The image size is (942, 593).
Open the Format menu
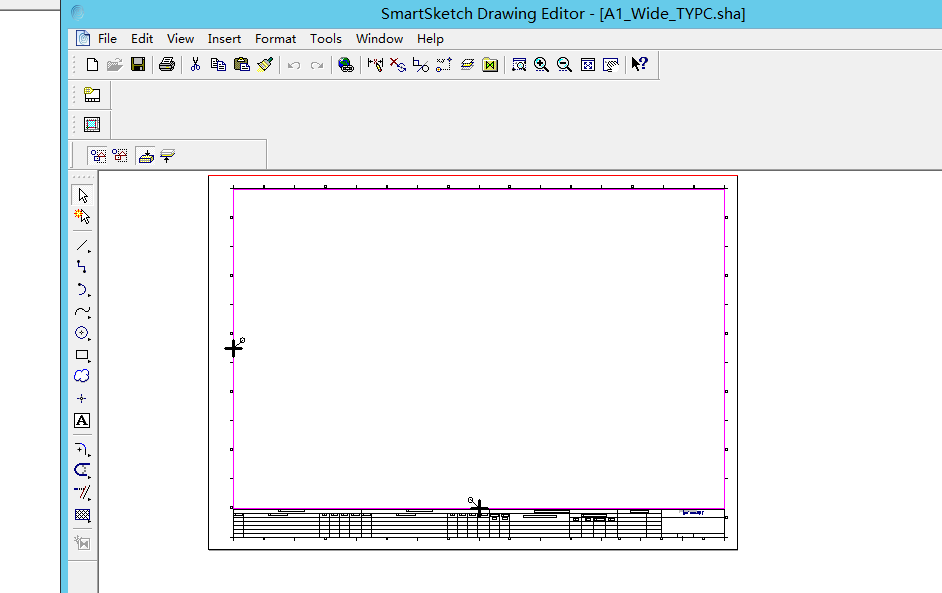coord(275,38)
